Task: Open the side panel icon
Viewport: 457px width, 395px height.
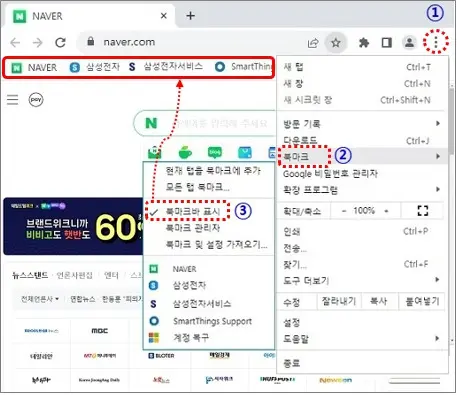Action: 386,42
